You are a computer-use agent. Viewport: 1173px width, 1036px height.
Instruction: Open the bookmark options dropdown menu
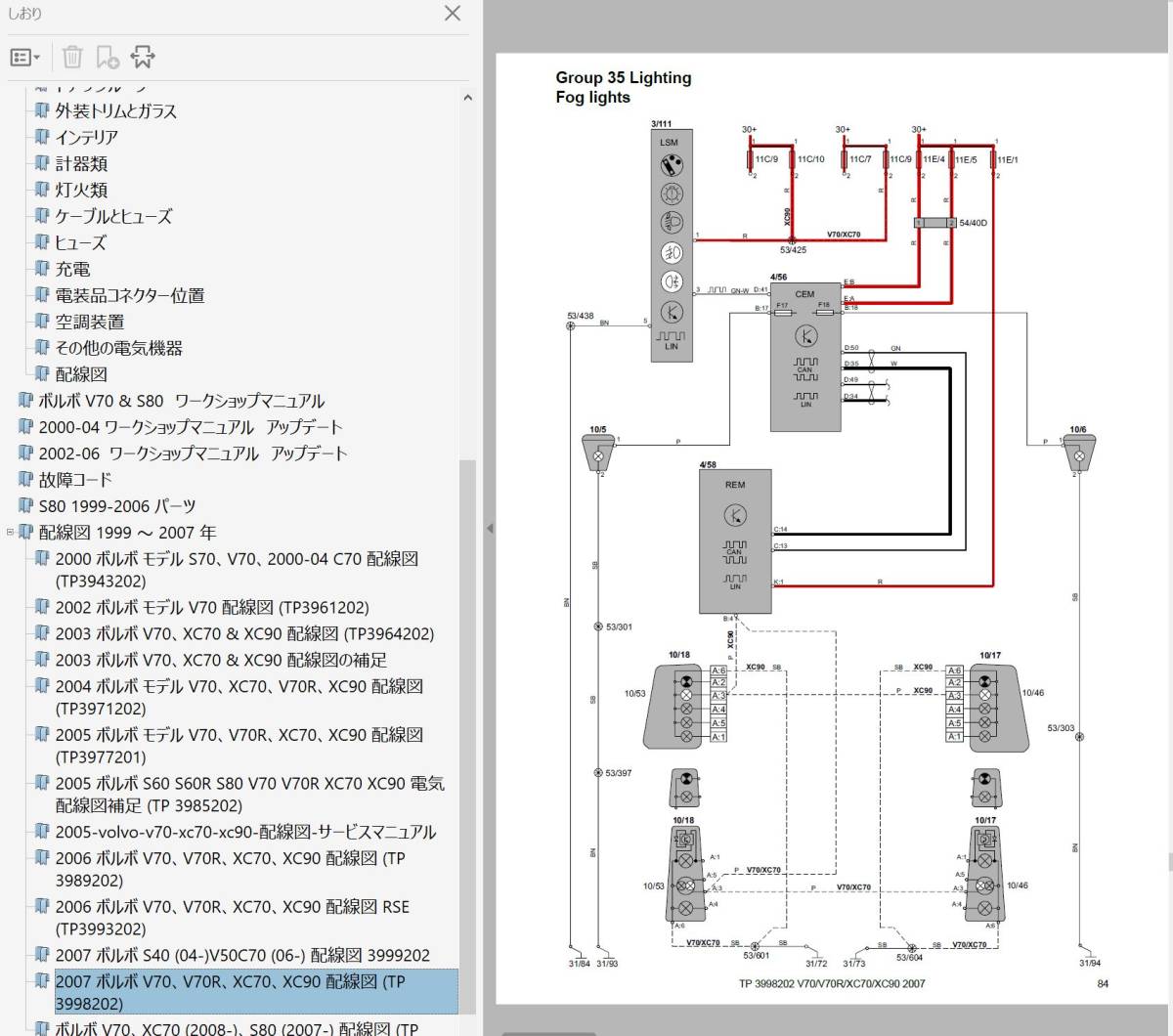[x=24, y=58]
